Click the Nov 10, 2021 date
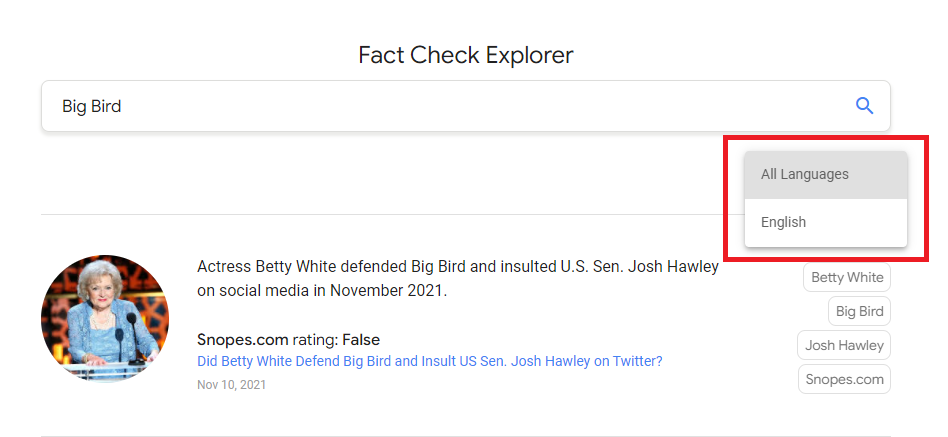Viewport: 948px width, 437px height. tap(231, 384)
